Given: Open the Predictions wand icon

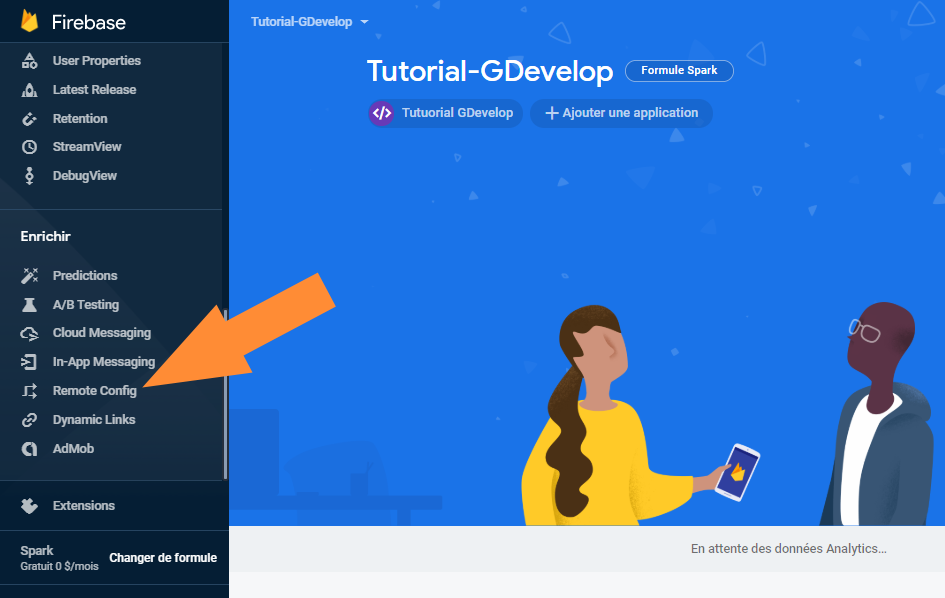Looking at the screenshot, I should pos(30,276).
